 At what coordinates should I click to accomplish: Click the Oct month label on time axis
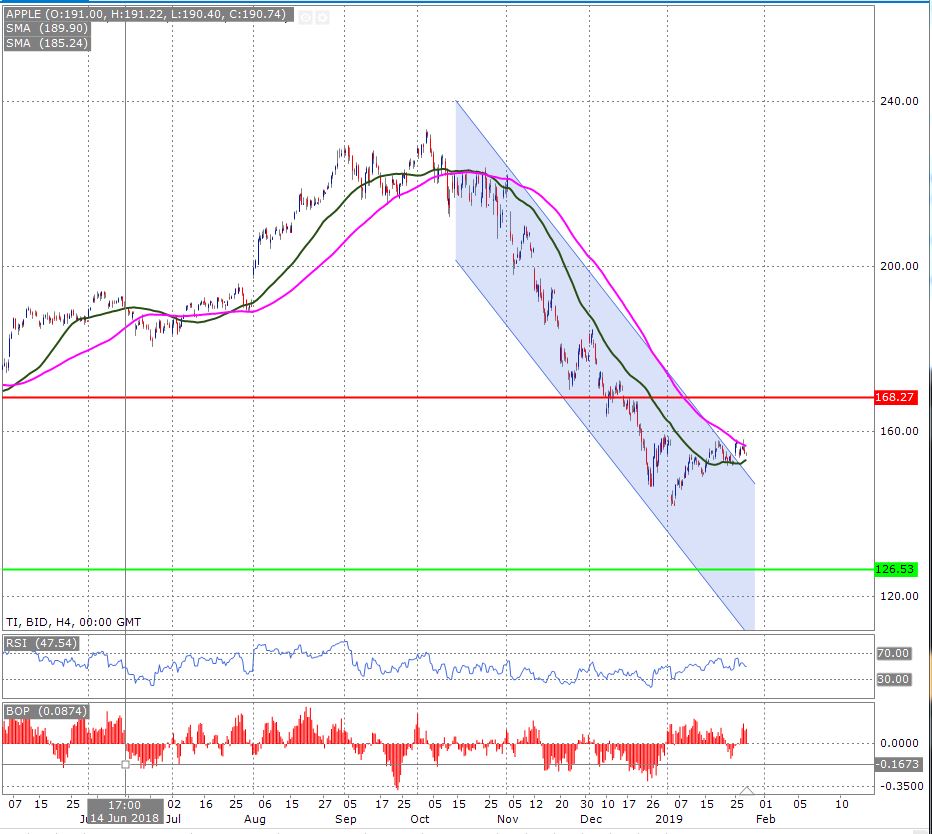point(420,819)
